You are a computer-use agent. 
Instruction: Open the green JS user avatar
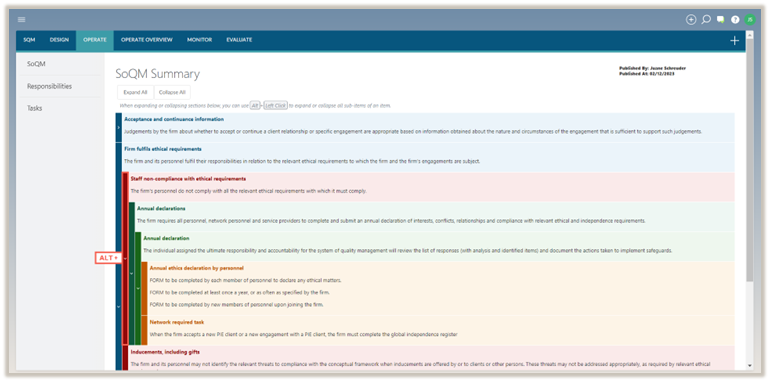click(x=750, y=20)
